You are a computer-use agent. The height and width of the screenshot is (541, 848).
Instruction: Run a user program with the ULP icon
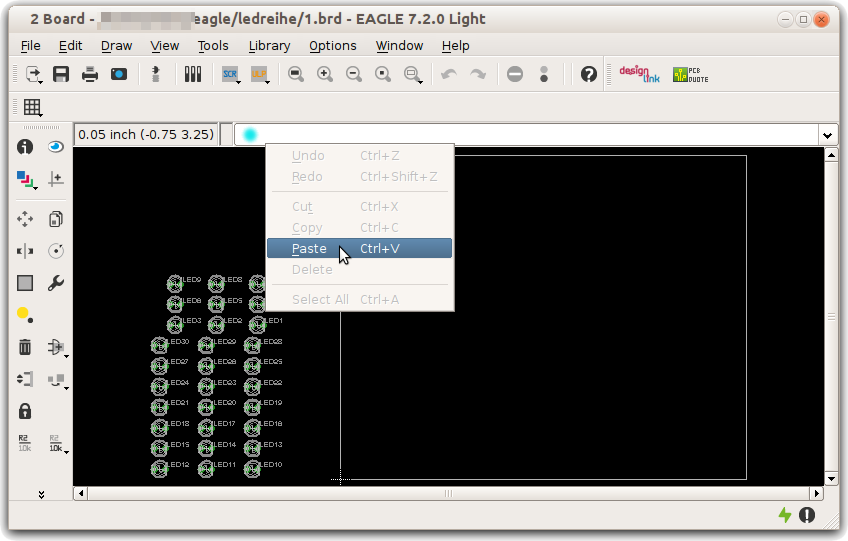tap(260, 74)
